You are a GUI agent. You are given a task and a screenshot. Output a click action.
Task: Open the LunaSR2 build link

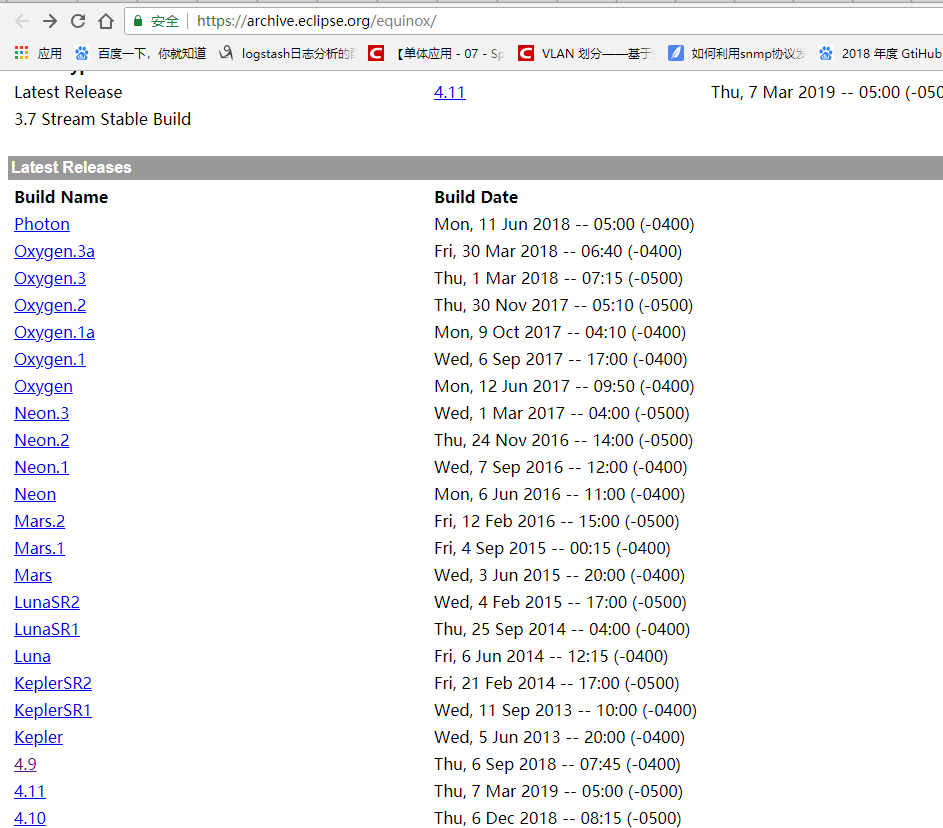coord(47,603)
